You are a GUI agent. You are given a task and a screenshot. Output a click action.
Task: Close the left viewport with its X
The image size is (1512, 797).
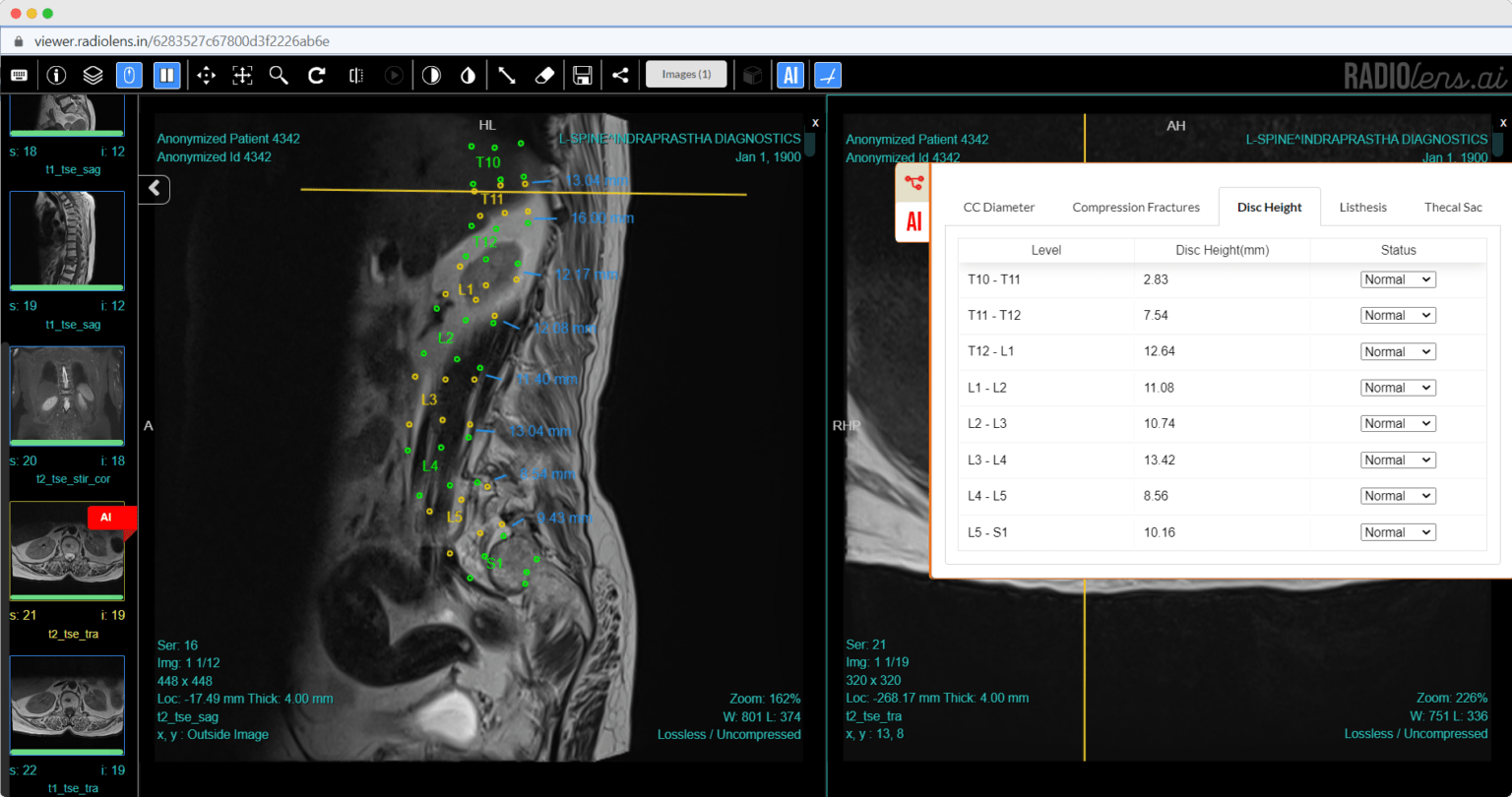coord(814,122)
